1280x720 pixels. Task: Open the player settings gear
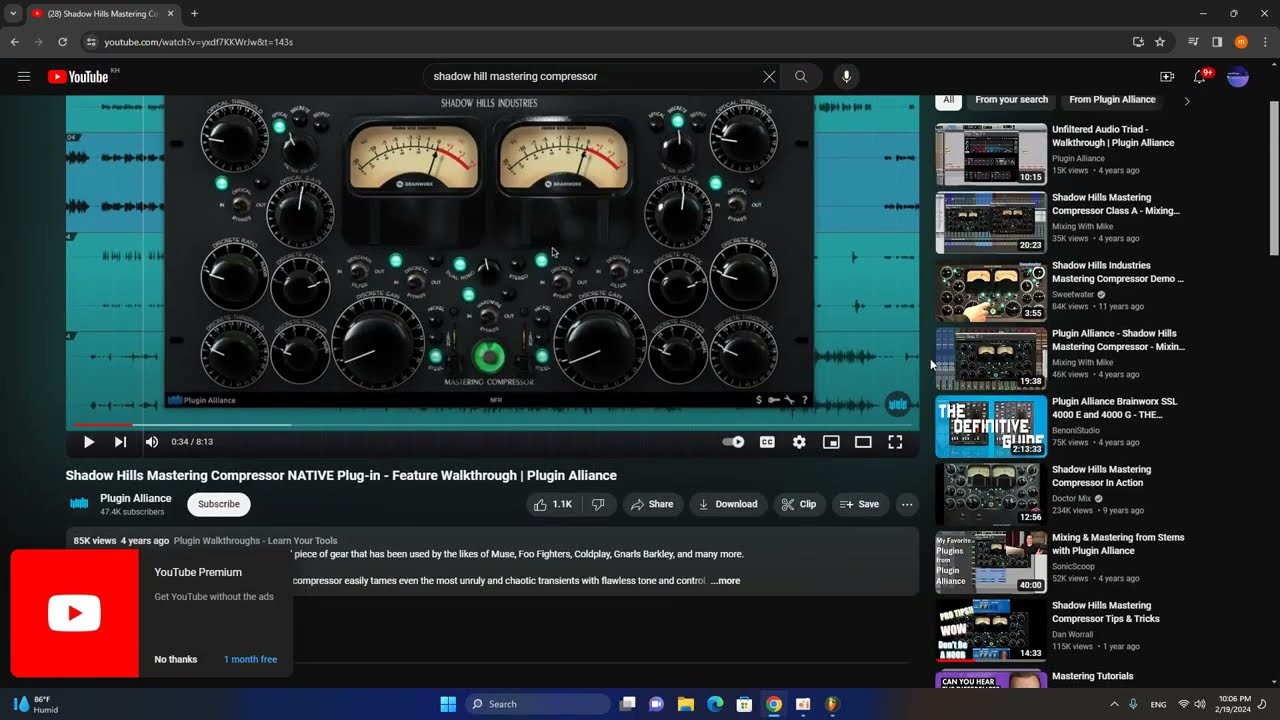(x=799, y=442)
